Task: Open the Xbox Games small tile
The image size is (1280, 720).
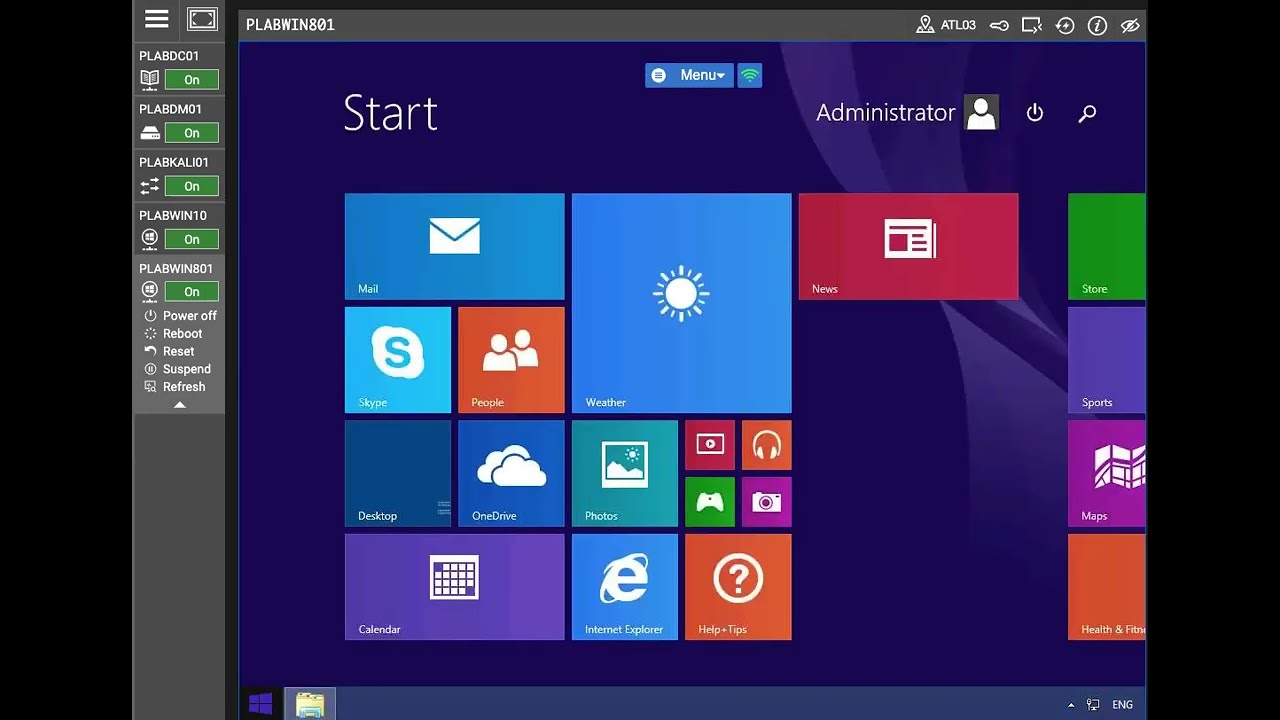Action: (710, 502)
